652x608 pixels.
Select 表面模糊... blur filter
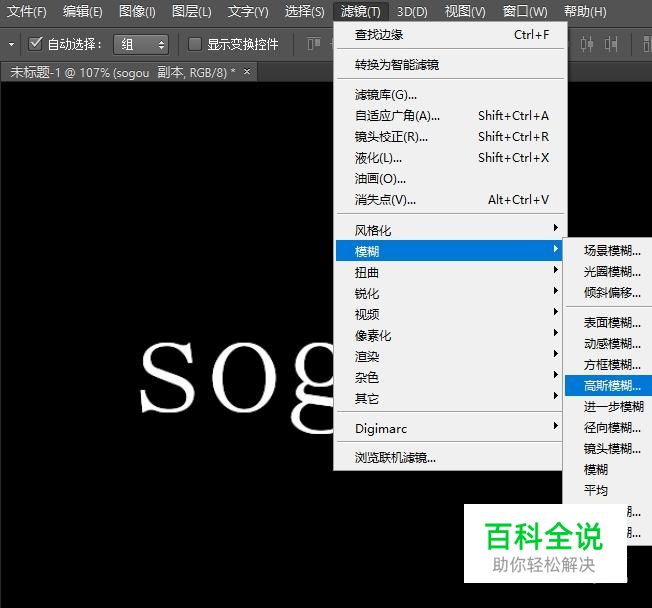[609, 322]
